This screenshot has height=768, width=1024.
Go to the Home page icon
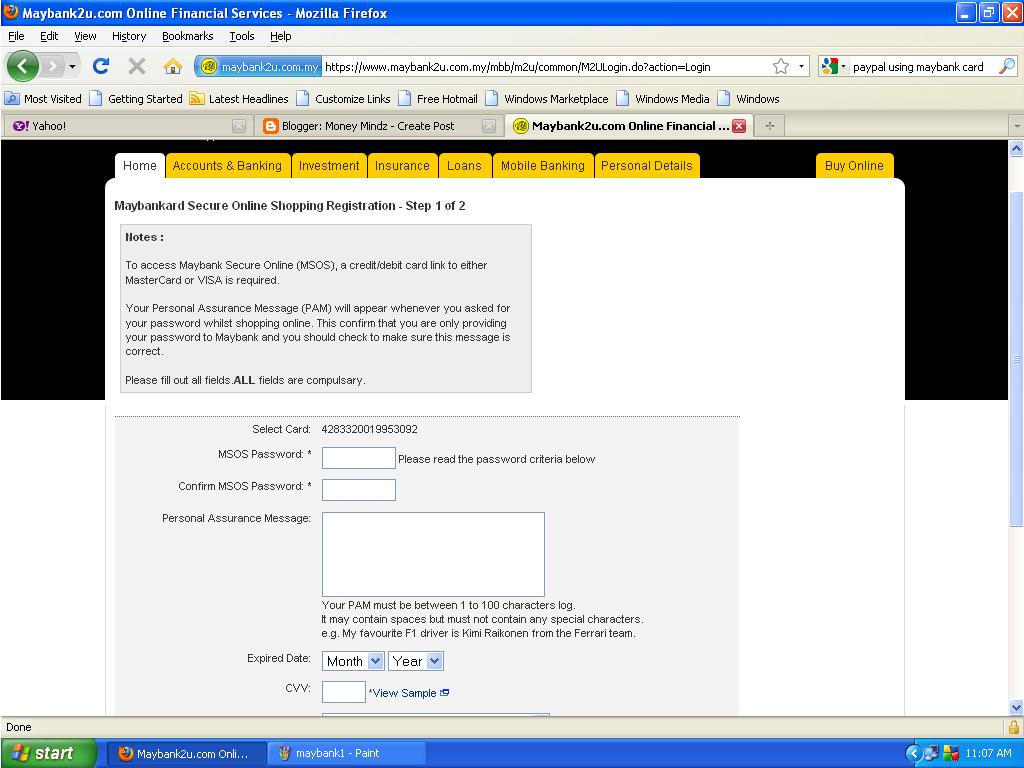(x=172, y=66)
